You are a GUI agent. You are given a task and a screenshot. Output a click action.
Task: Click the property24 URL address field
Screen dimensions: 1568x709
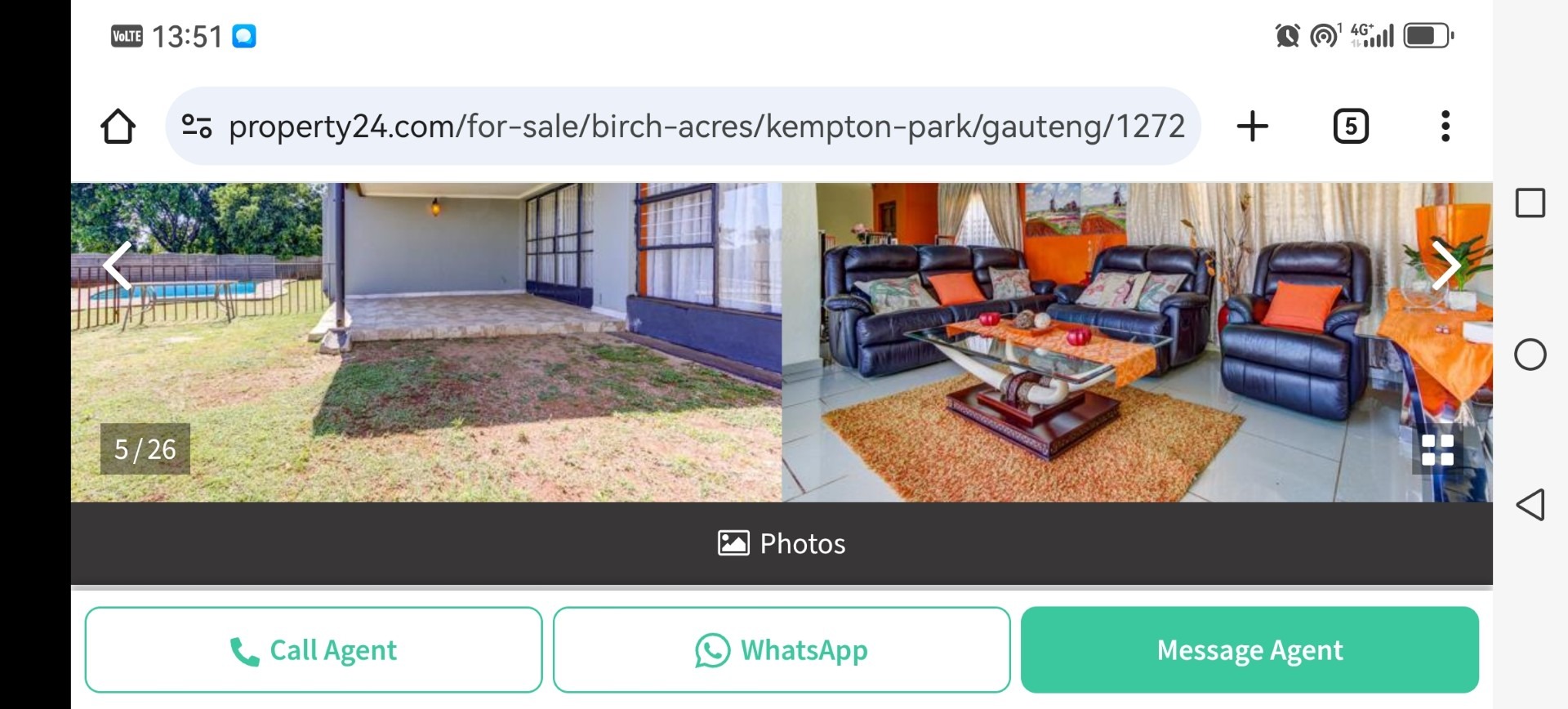tap(706, 127)
